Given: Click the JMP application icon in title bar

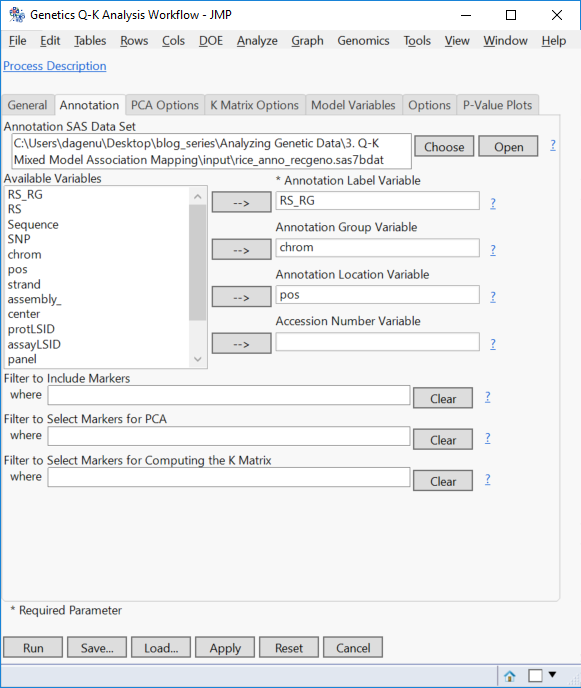Looking at the screenshot, I should pyautogui.click(x=17, y=15).
